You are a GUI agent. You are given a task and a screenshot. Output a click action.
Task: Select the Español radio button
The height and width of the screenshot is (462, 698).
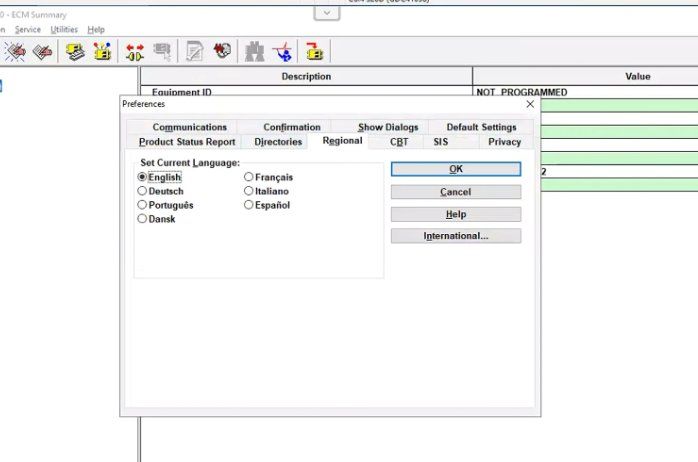tap(249, 205)
